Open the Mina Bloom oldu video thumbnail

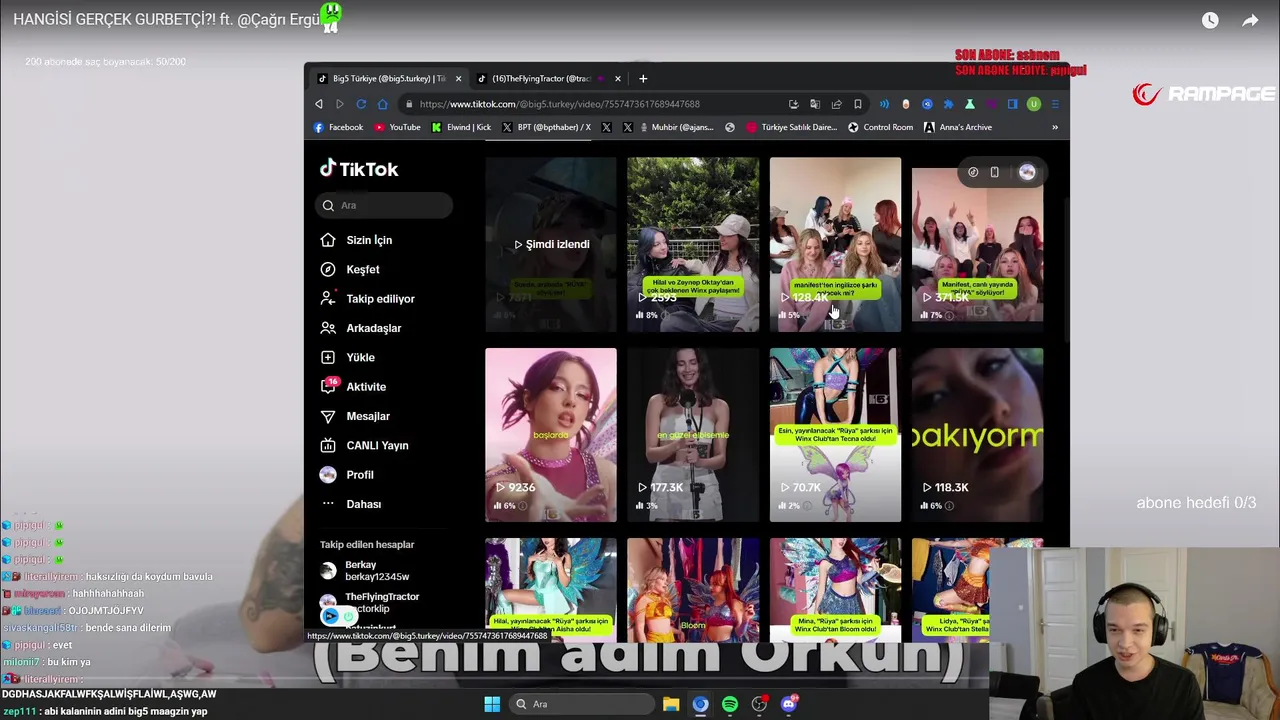tap(835, 590)
